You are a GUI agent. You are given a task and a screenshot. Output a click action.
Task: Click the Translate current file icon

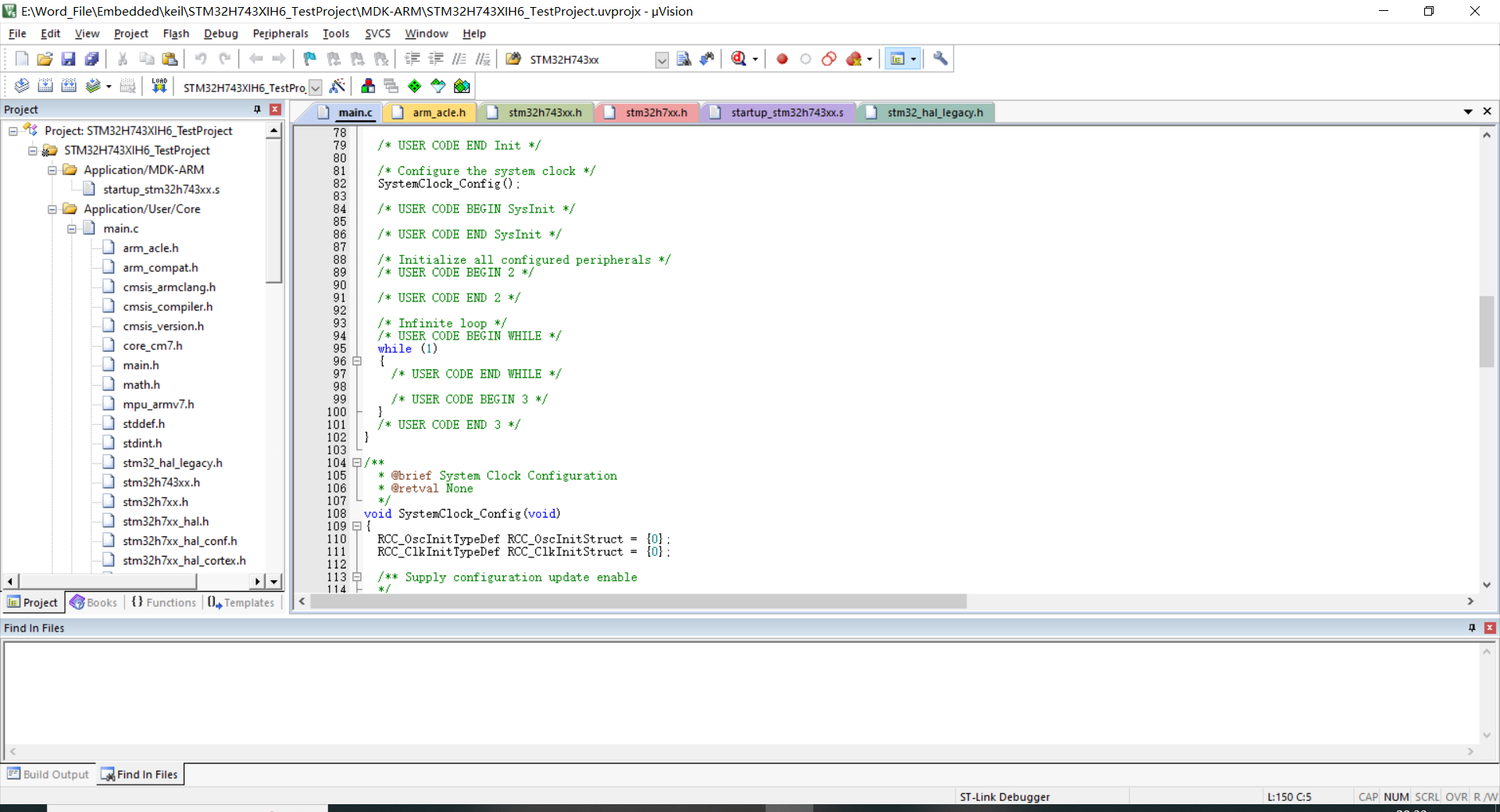pyautogui.click(x=22, y=86)
